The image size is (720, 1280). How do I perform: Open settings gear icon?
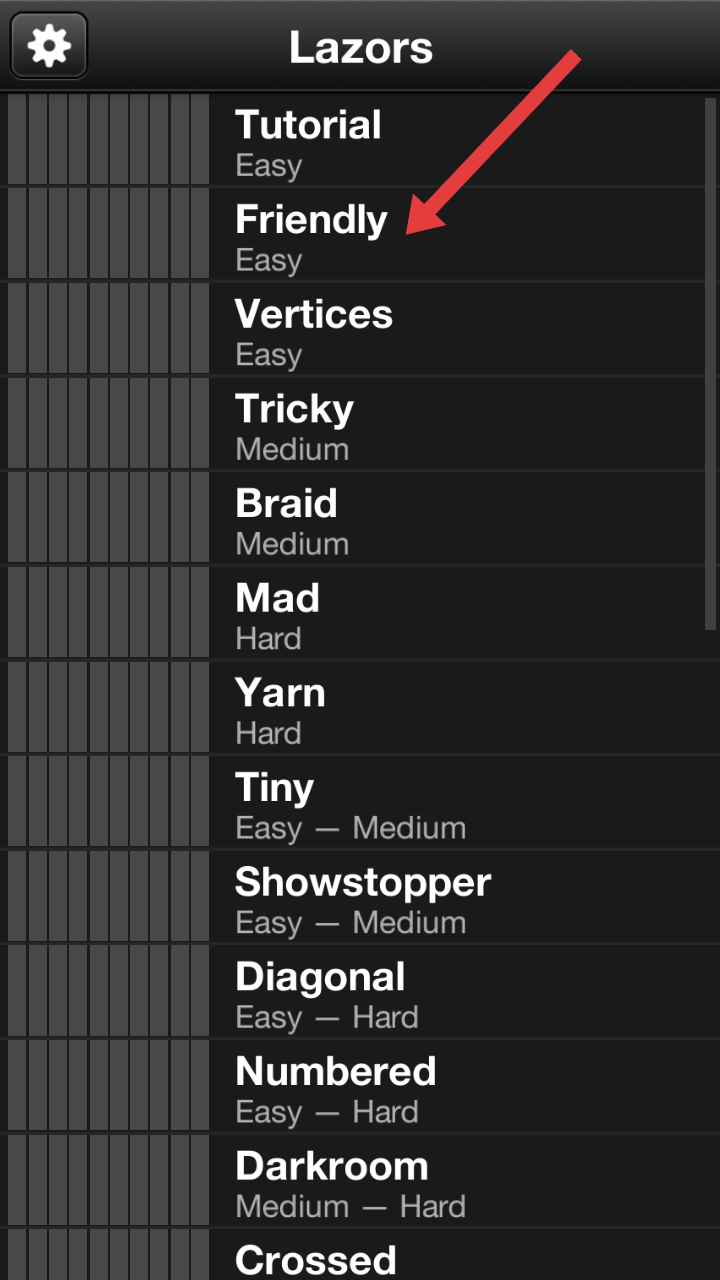pyautogui.click(x=49, y=46)
